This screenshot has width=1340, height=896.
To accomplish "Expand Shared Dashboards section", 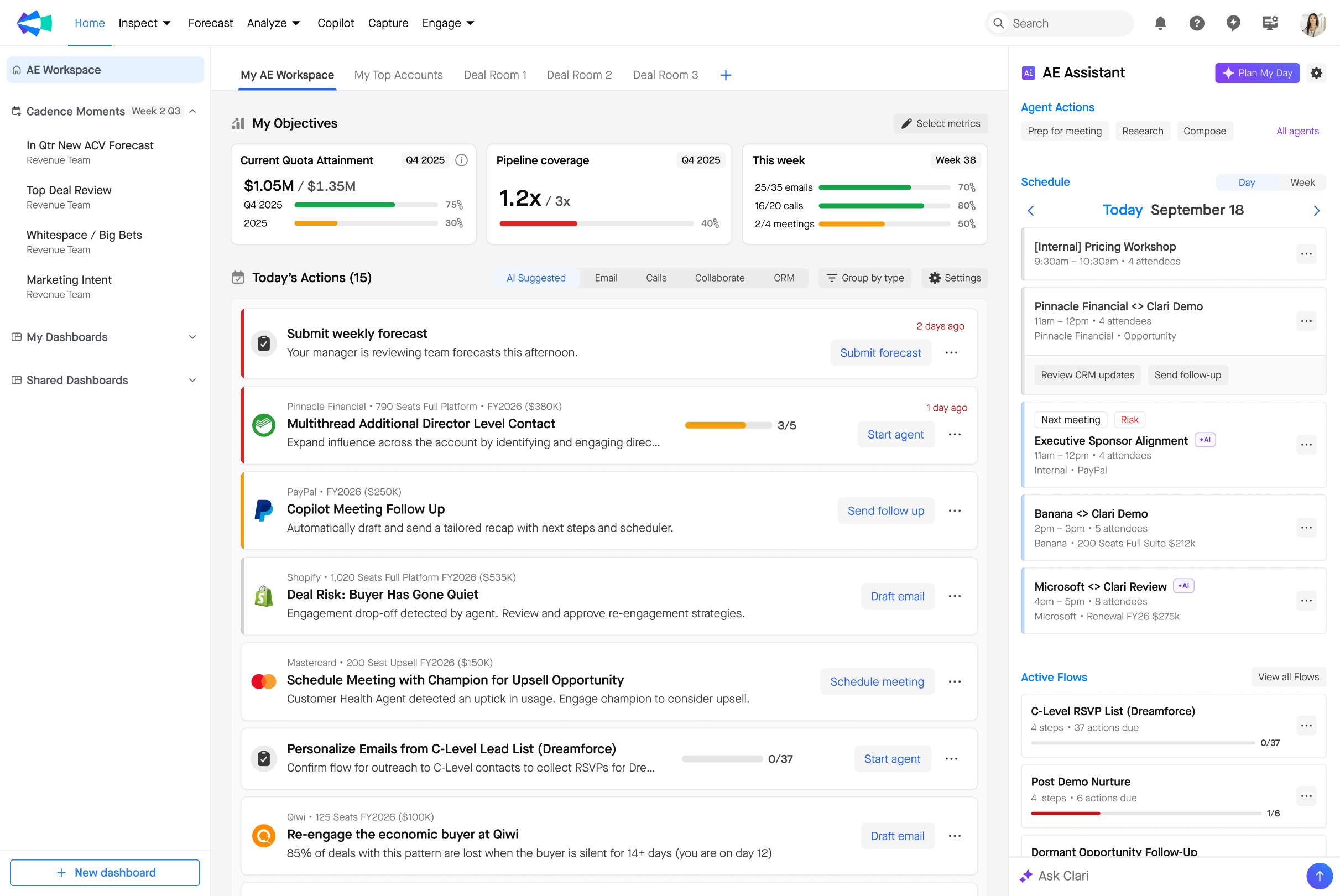I will (x=192, y=380).
